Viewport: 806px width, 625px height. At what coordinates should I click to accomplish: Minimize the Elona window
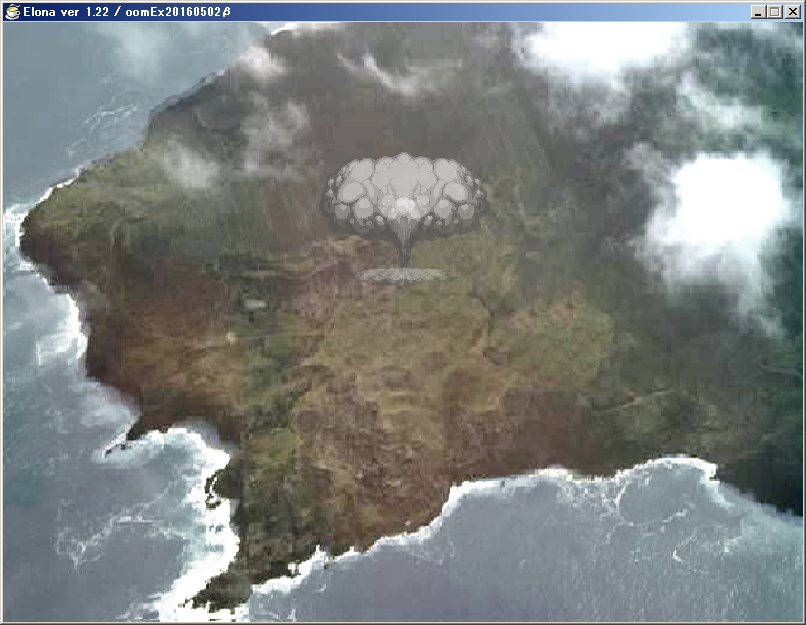click(x=758, y=12)
